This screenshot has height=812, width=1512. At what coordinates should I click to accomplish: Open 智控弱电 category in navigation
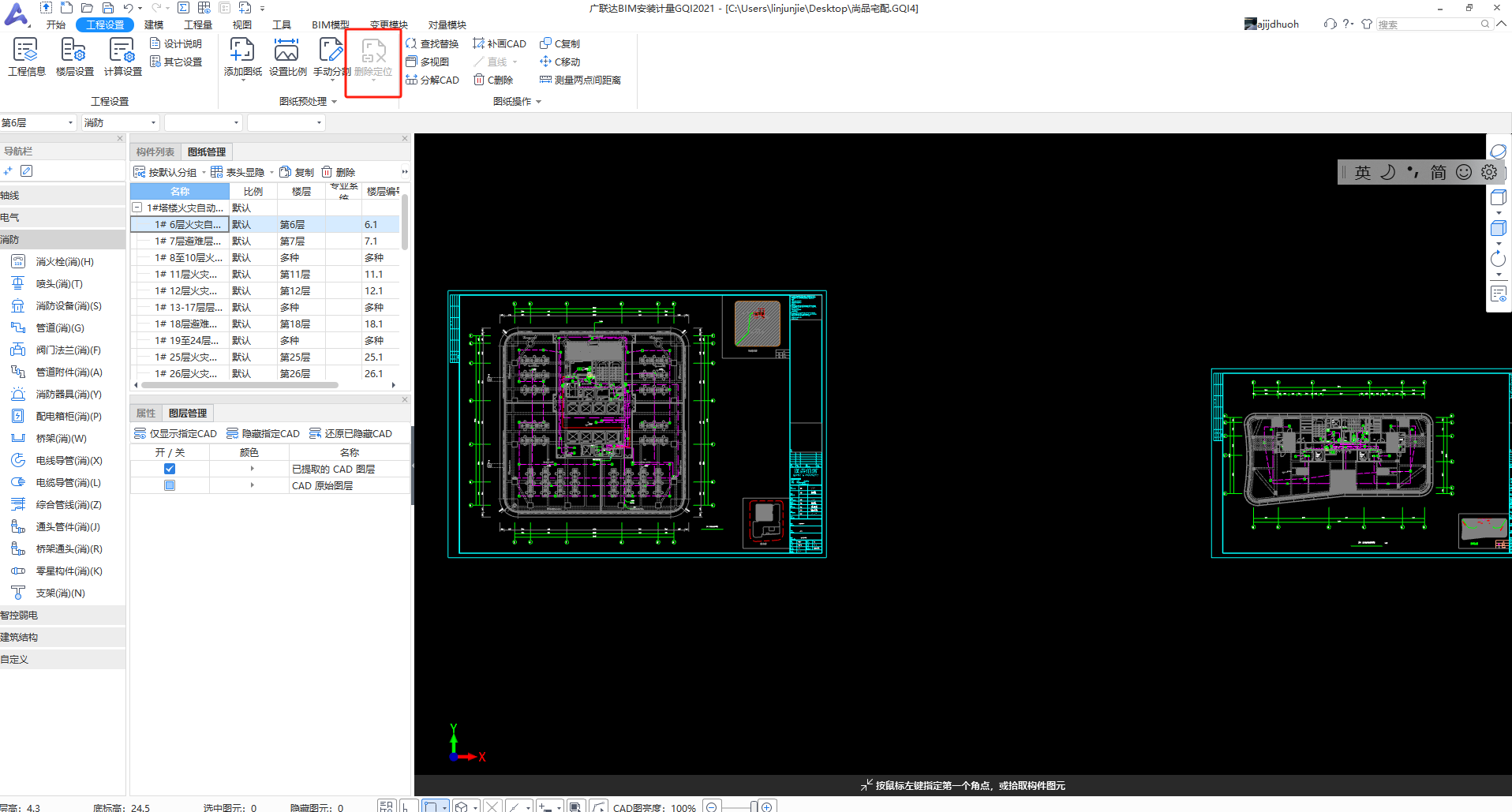tap(62, 615)
